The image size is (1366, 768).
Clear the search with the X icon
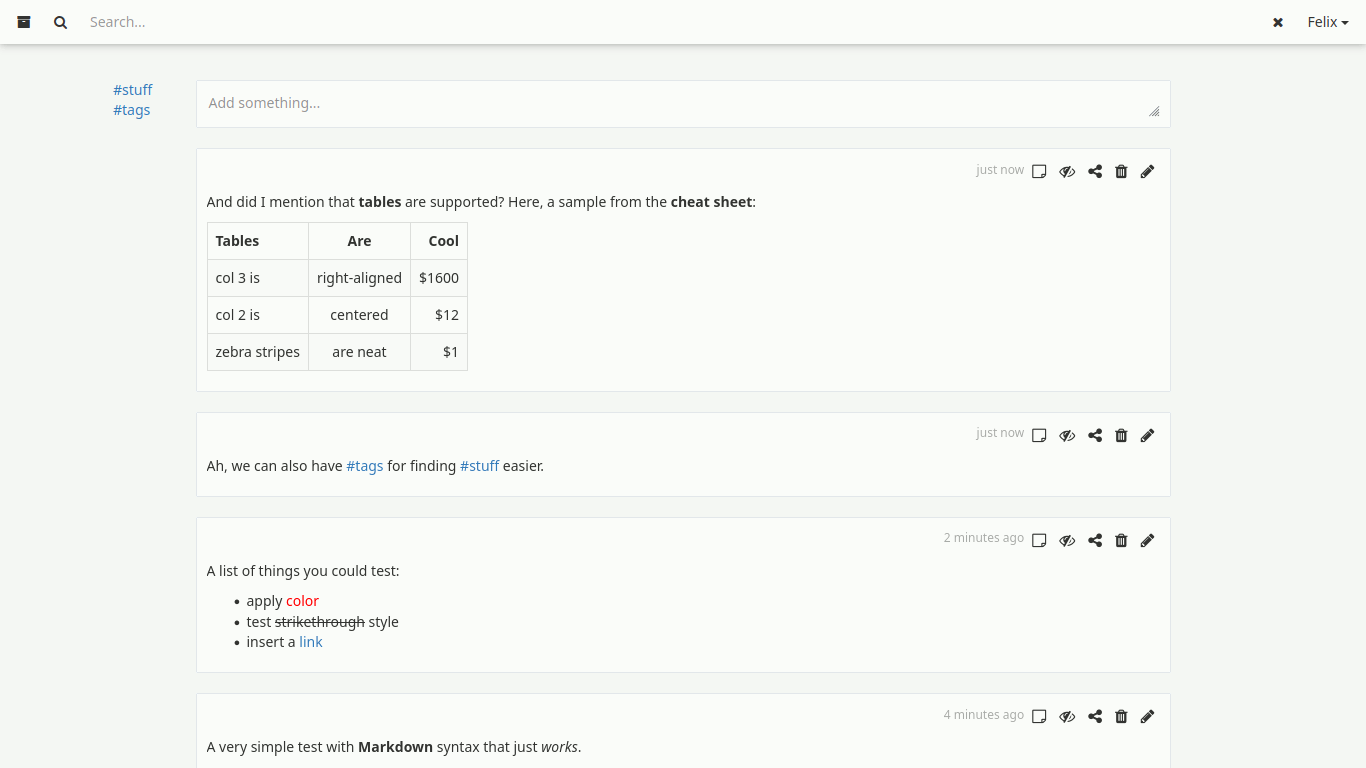tap(1277, 22)
